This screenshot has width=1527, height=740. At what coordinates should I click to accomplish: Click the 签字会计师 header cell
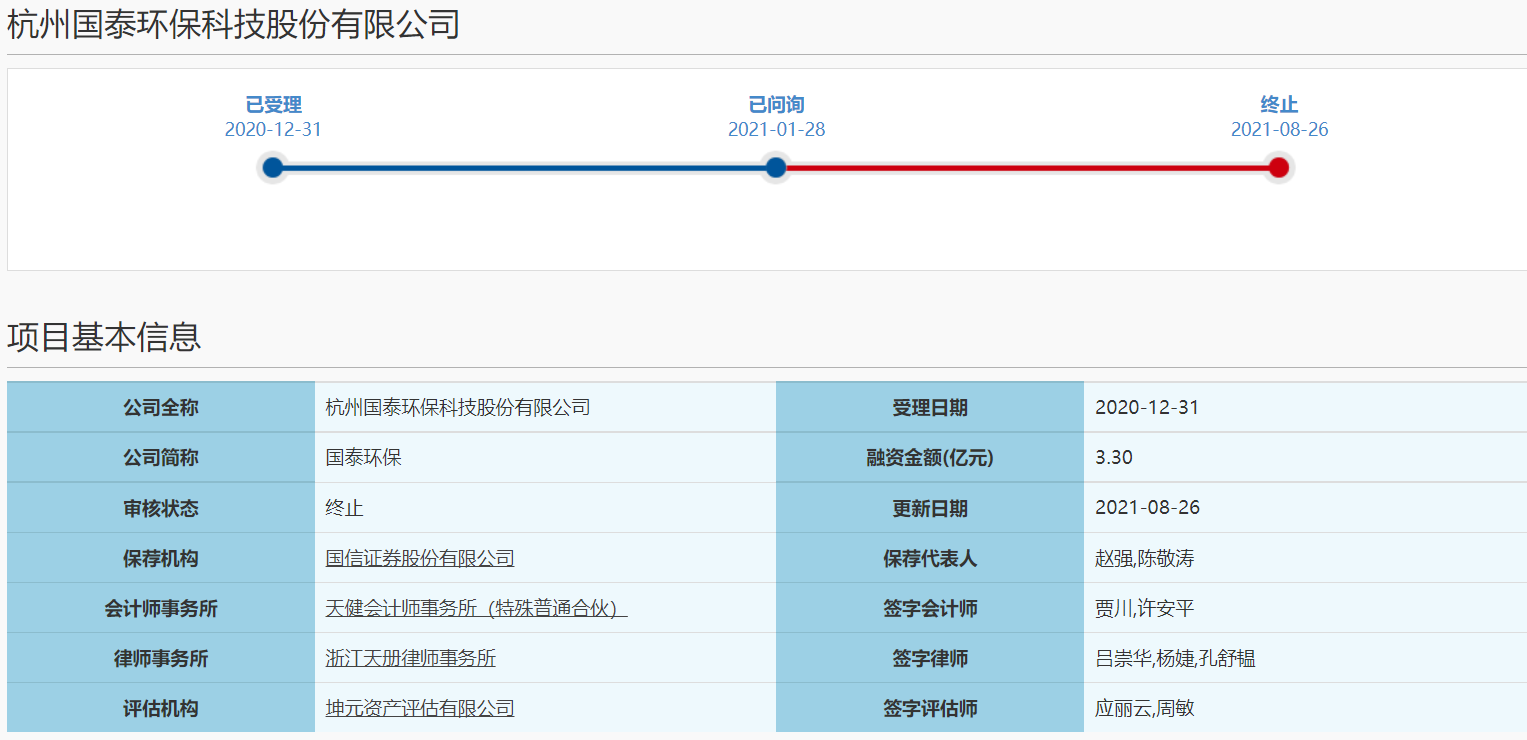(x=930, y=608)
